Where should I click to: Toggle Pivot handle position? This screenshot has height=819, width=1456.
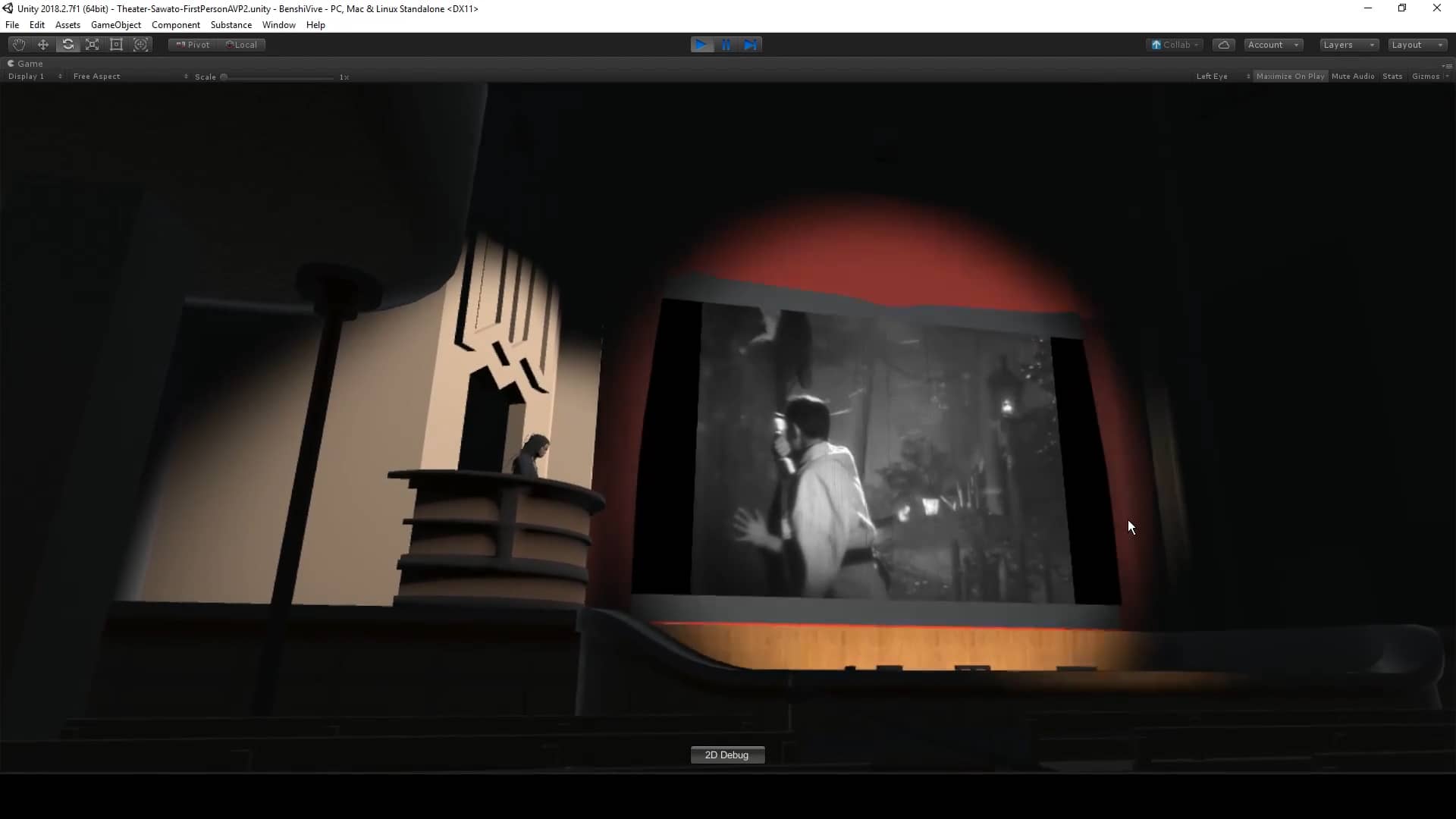193,45
